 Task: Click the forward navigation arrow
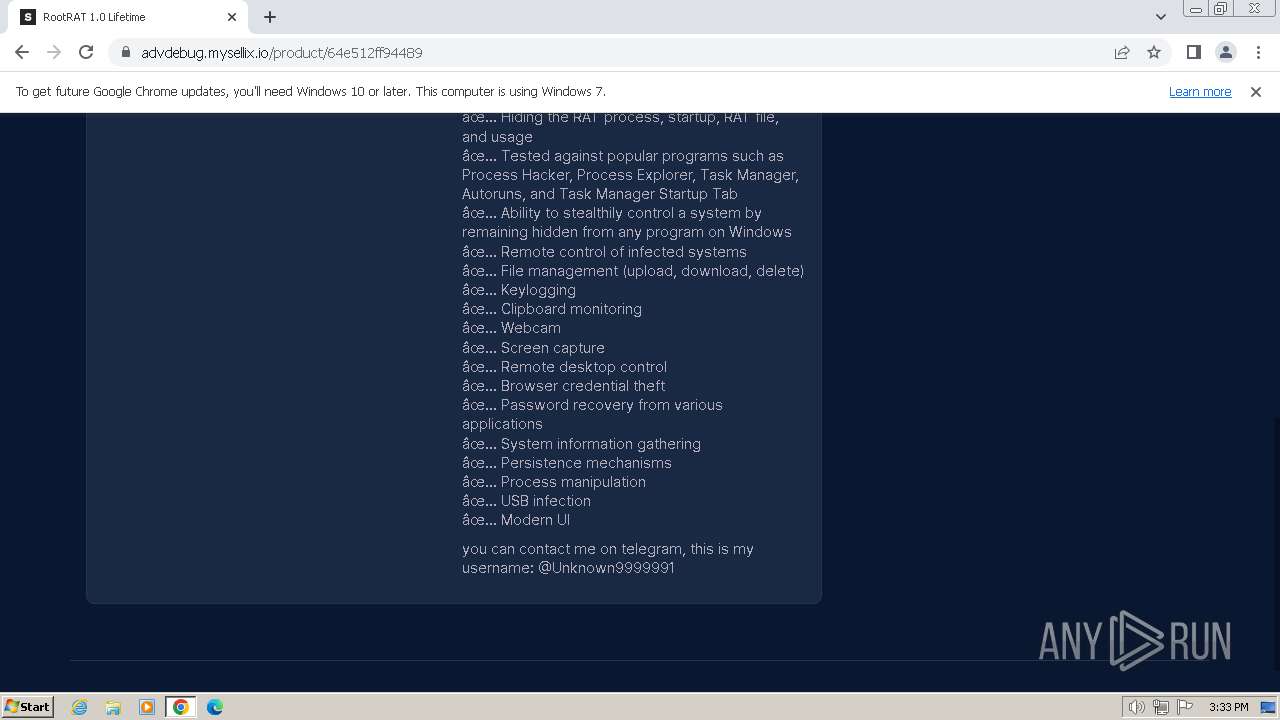54,52
